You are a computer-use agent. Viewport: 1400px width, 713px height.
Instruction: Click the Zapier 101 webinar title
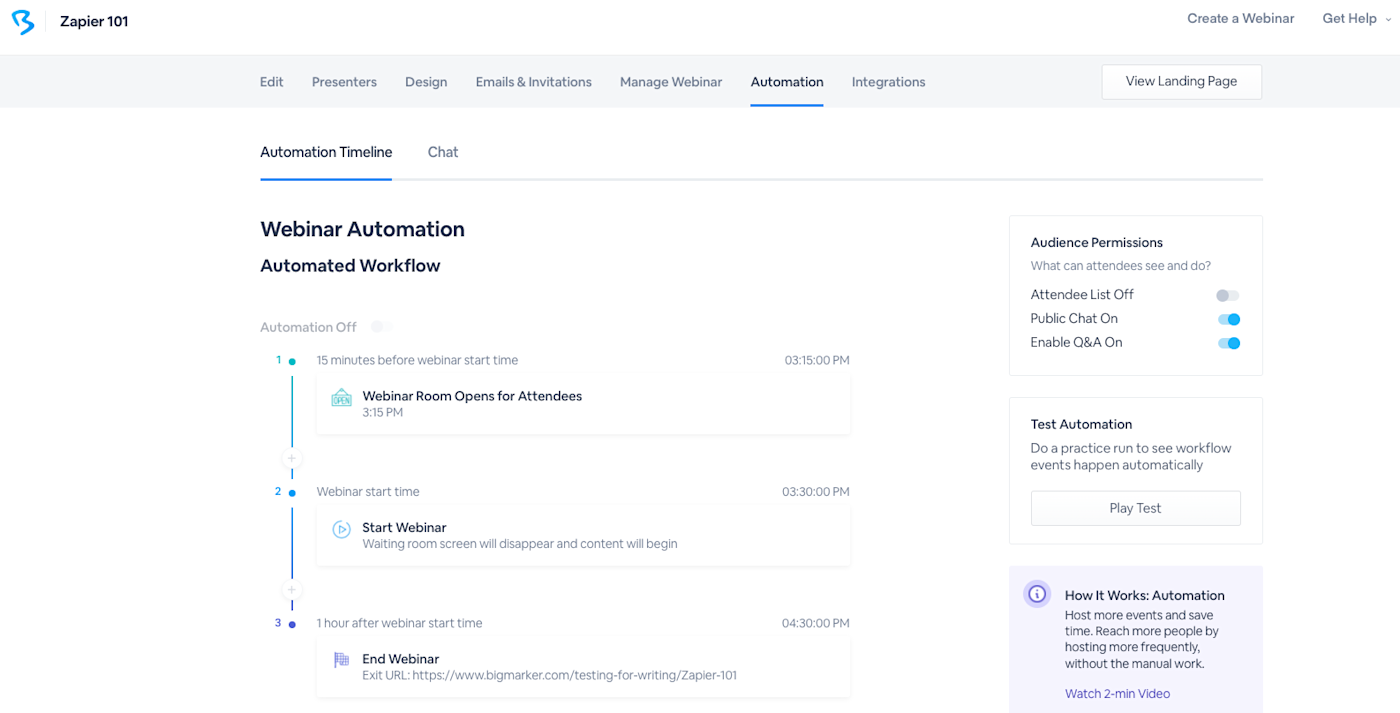point(94,21)
